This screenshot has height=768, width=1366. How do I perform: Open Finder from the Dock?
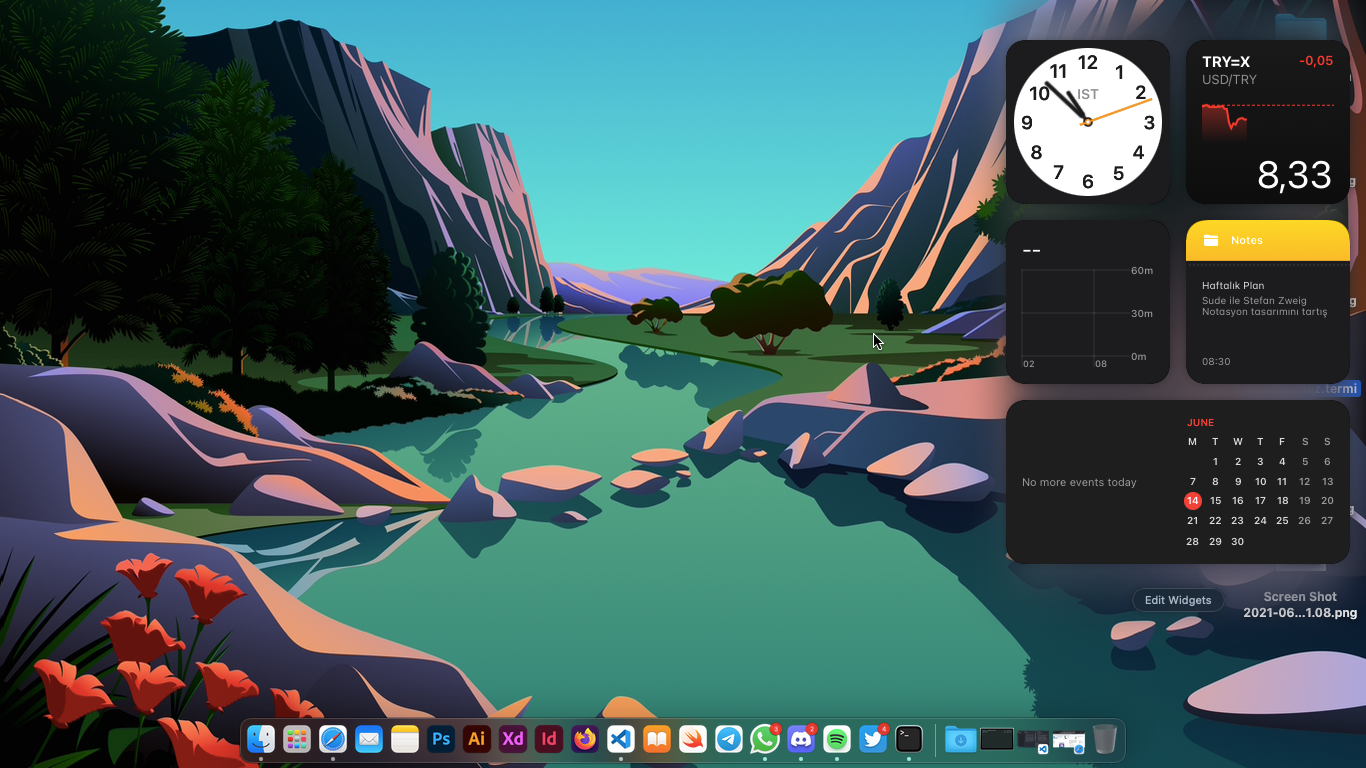tap(261, 739)
